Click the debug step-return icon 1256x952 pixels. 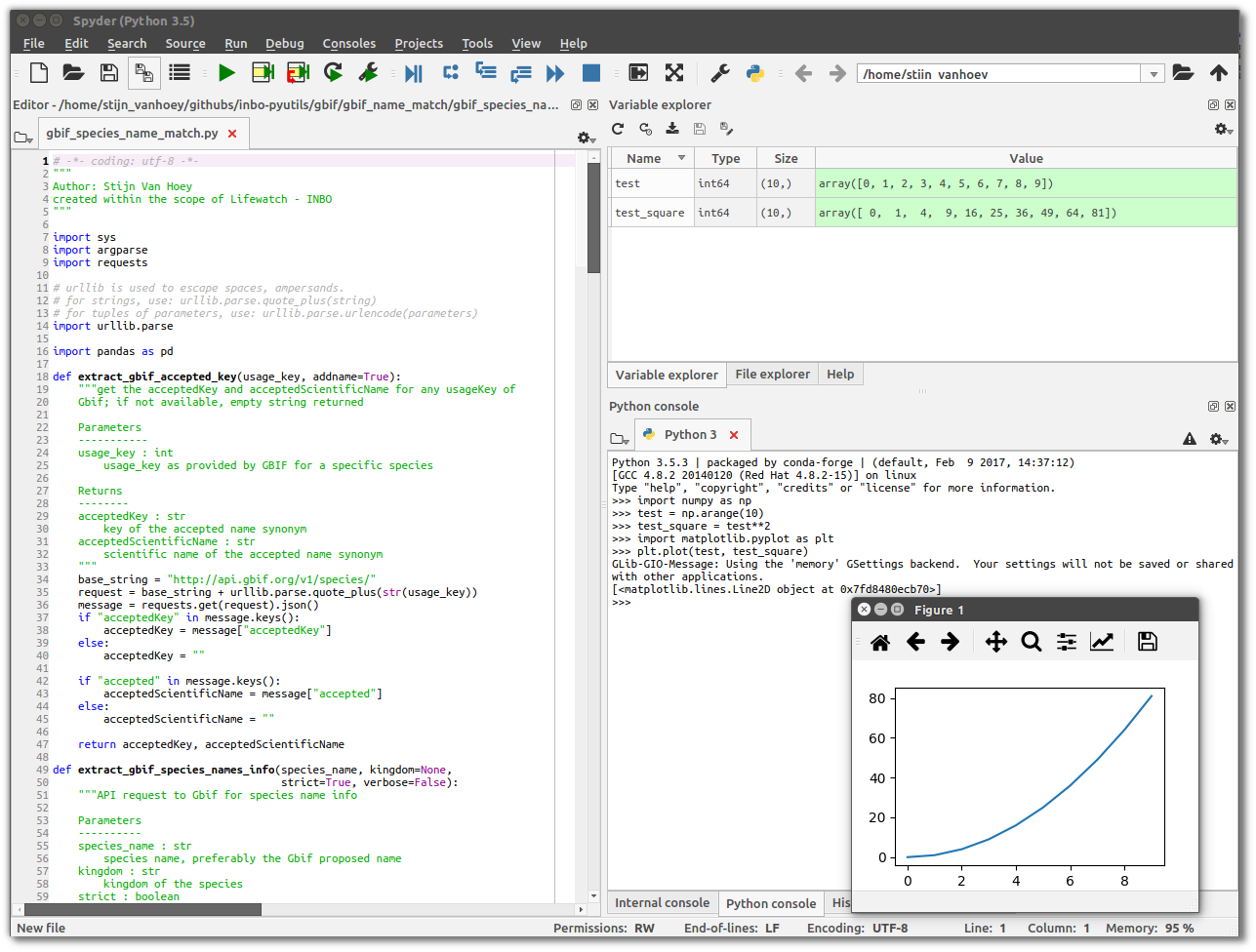pos(520,73)
